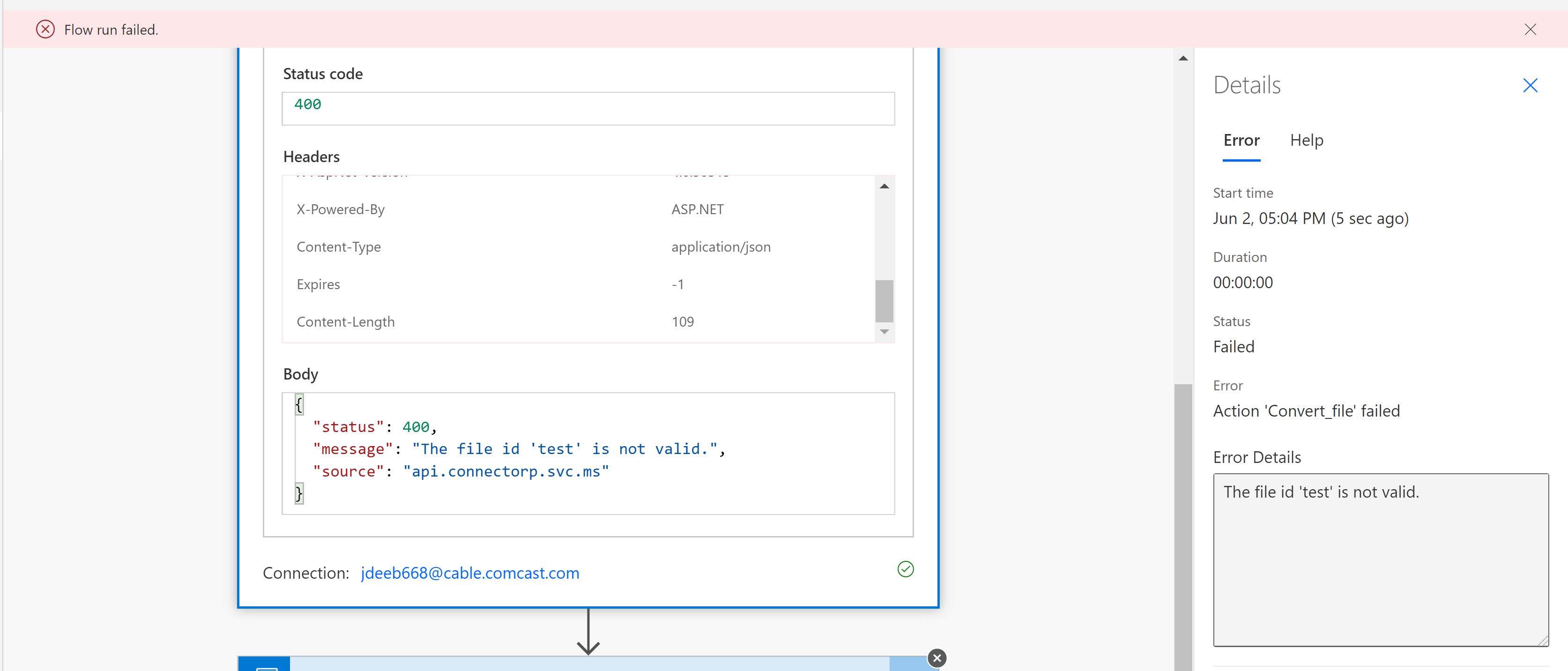1568x671 pixels.
Task: Click the green connection-verified checkmark
Action: pos(905,569)
